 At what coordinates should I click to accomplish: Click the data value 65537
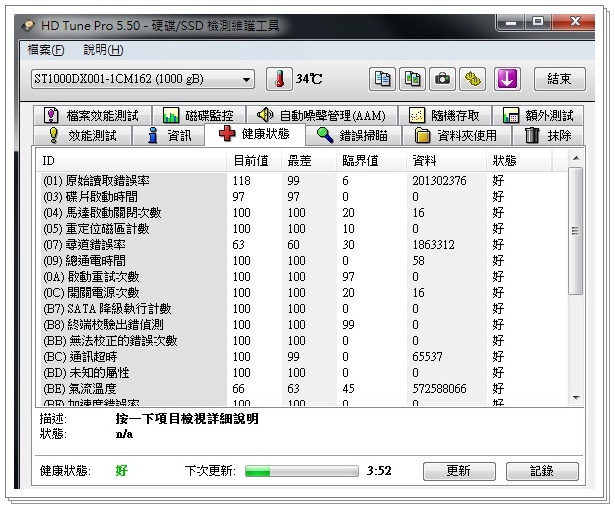tap(427, 356)
